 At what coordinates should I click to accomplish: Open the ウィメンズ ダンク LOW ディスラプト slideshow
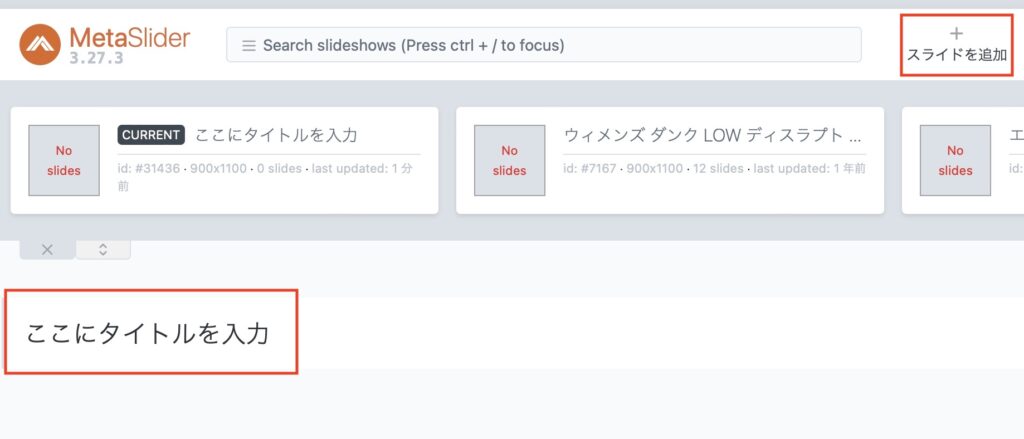click(x=712, y=136)
